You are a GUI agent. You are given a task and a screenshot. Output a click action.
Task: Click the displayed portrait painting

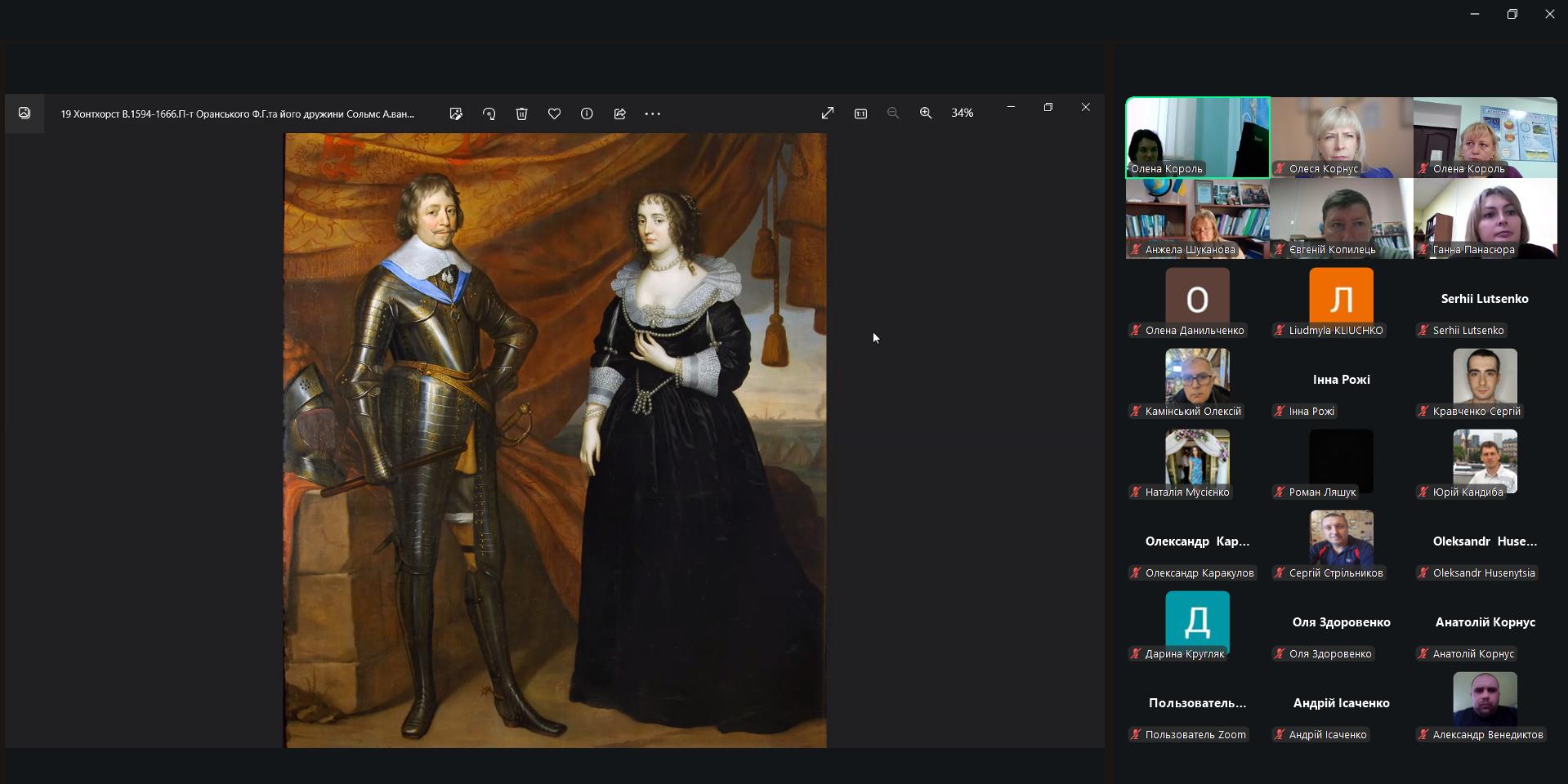pos(555,440)
